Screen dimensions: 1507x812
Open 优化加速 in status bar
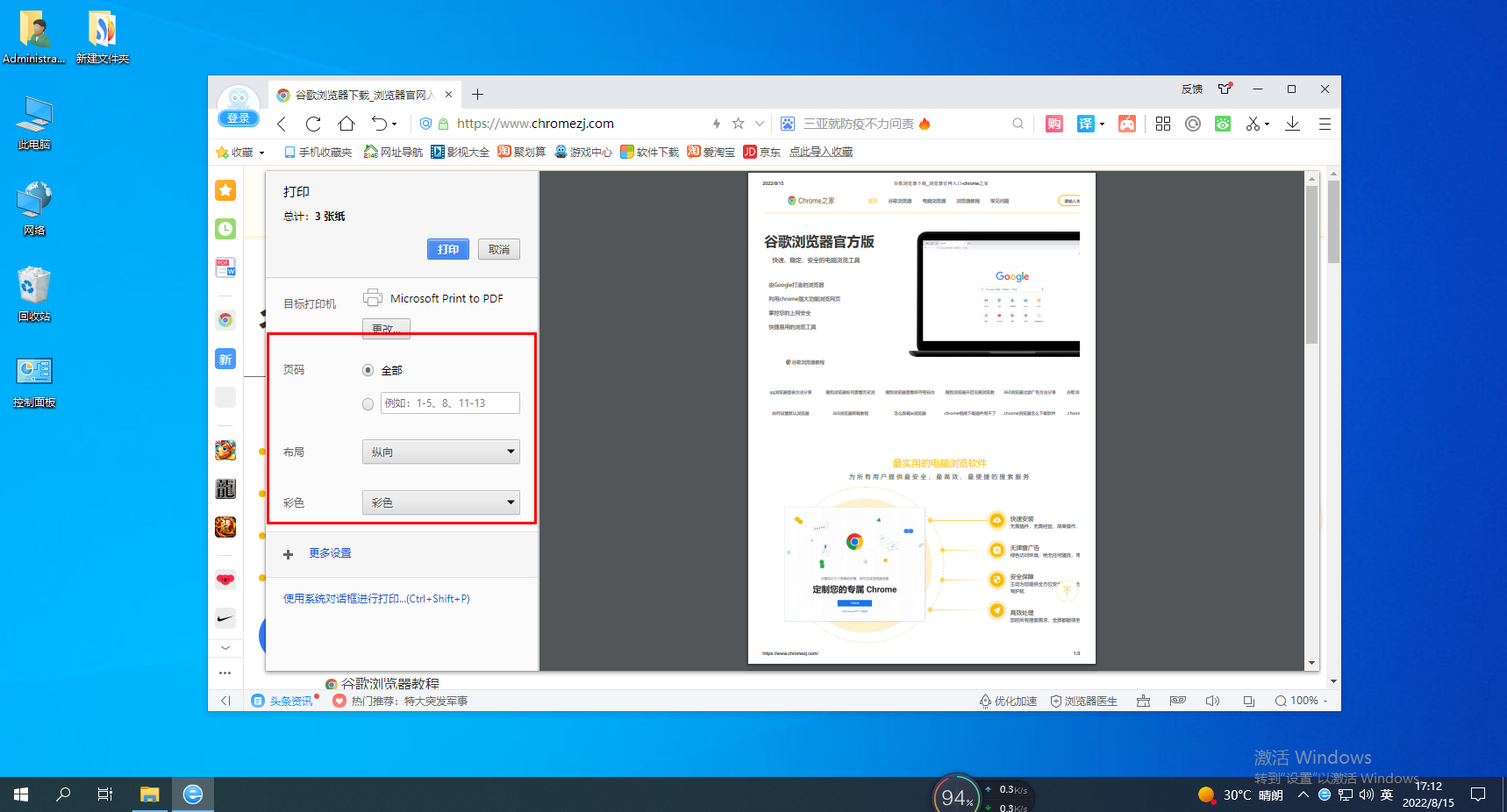tap(1009, 701)
